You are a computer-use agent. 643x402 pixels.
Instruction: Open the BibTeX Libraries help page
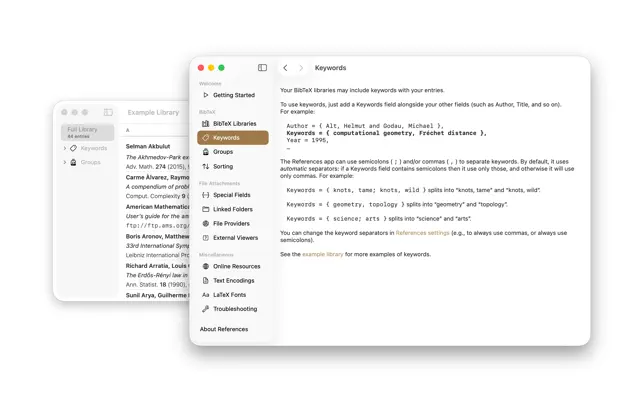pos(233,123)
